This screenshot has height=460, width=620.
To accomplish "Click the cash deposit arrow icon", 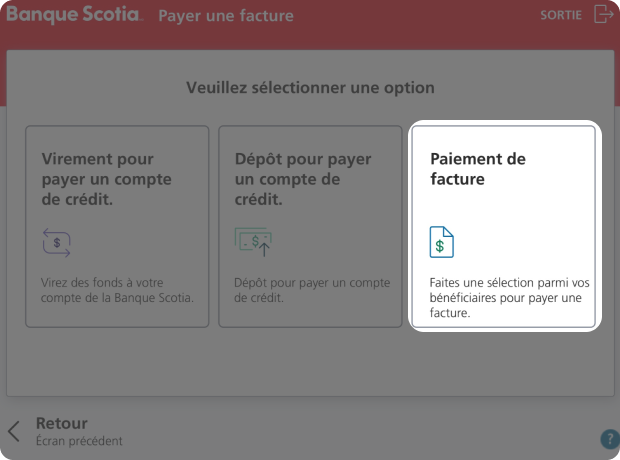I will (253, 242).
